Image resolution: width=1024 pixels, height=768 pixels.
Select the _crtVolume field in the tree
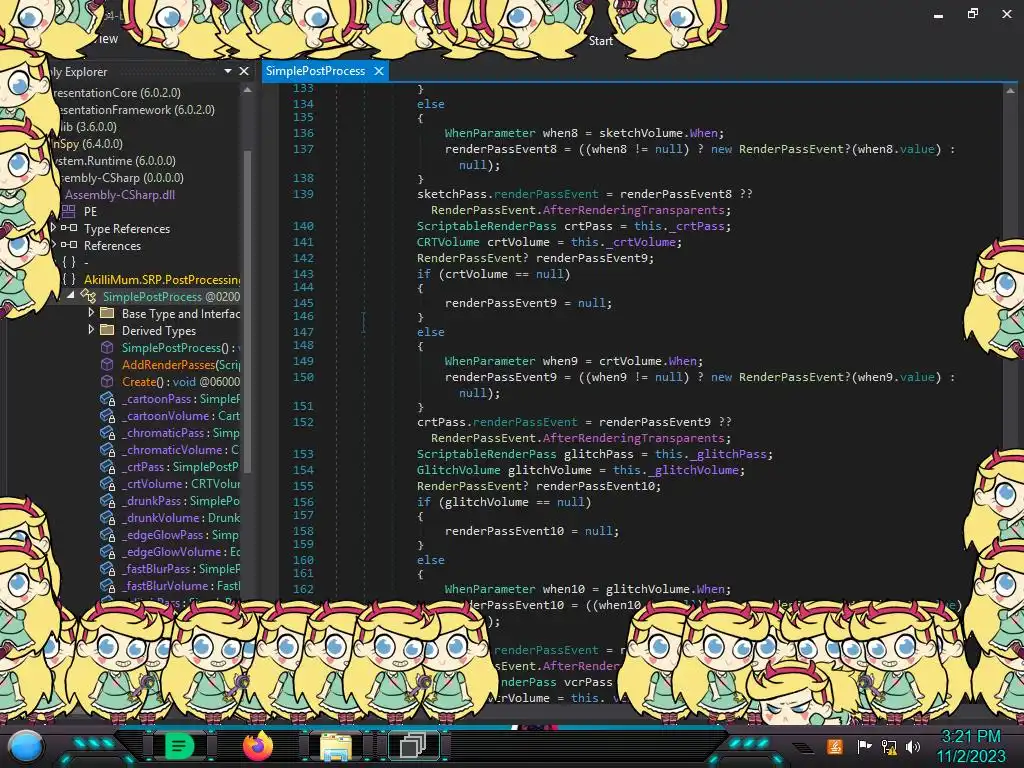tap(181, 484)
